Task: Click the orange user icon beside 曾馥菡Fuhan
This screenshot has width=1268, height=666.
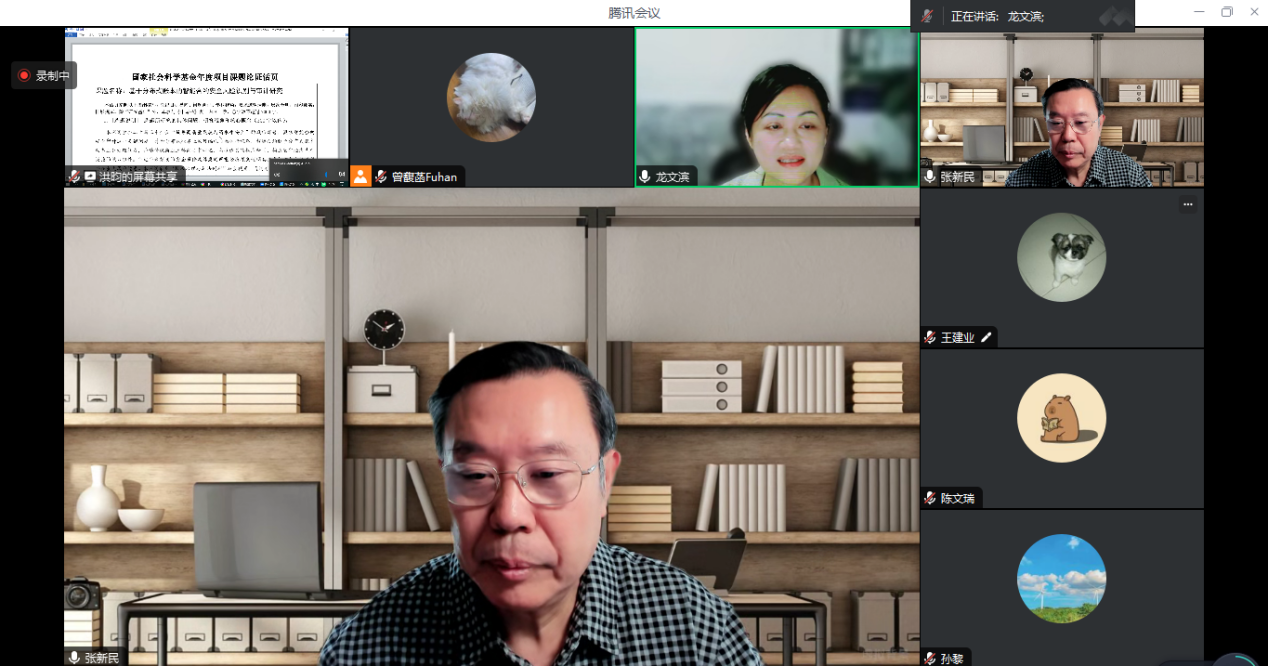Action: 360,176
